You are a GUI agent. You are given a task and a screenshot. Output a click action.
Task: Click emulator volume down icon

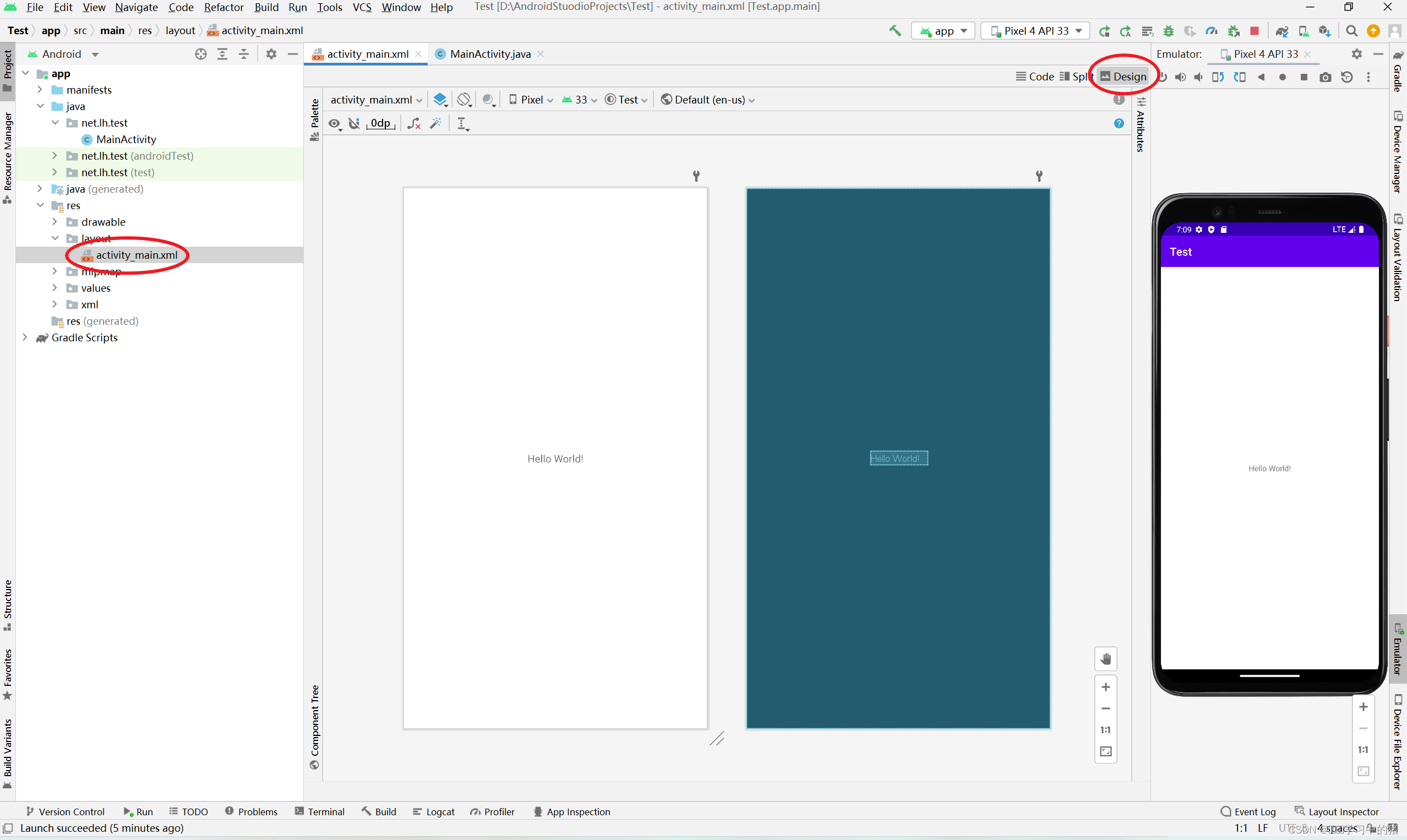pos(1199,77)
